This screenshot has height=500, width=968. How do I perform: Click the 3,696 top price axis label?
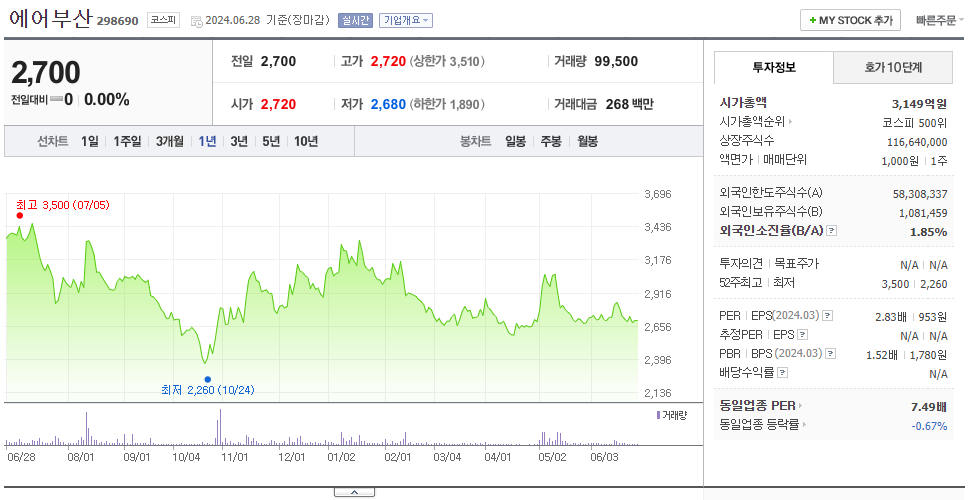657,194
